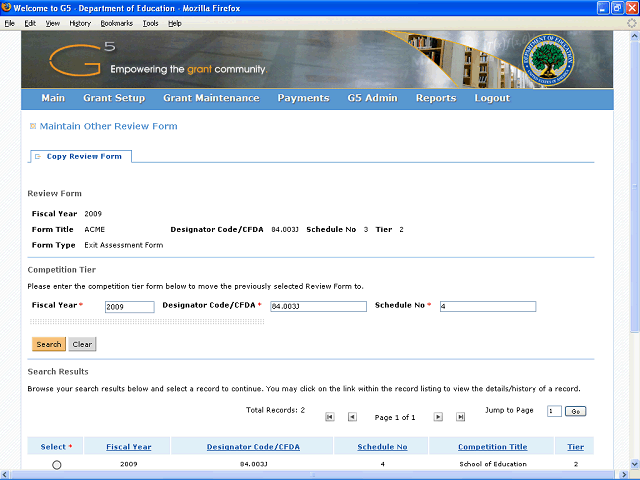Select the 2009 School of Education record
Image resolution: width=640 pixels, height=480 pixels.
point(56,465)
